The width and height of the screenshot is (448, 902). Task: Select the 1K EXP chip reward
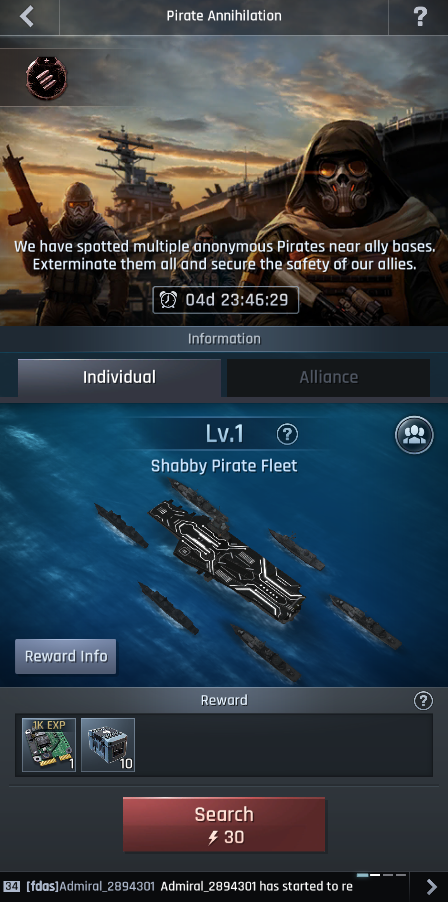click(x=49, y=745)
